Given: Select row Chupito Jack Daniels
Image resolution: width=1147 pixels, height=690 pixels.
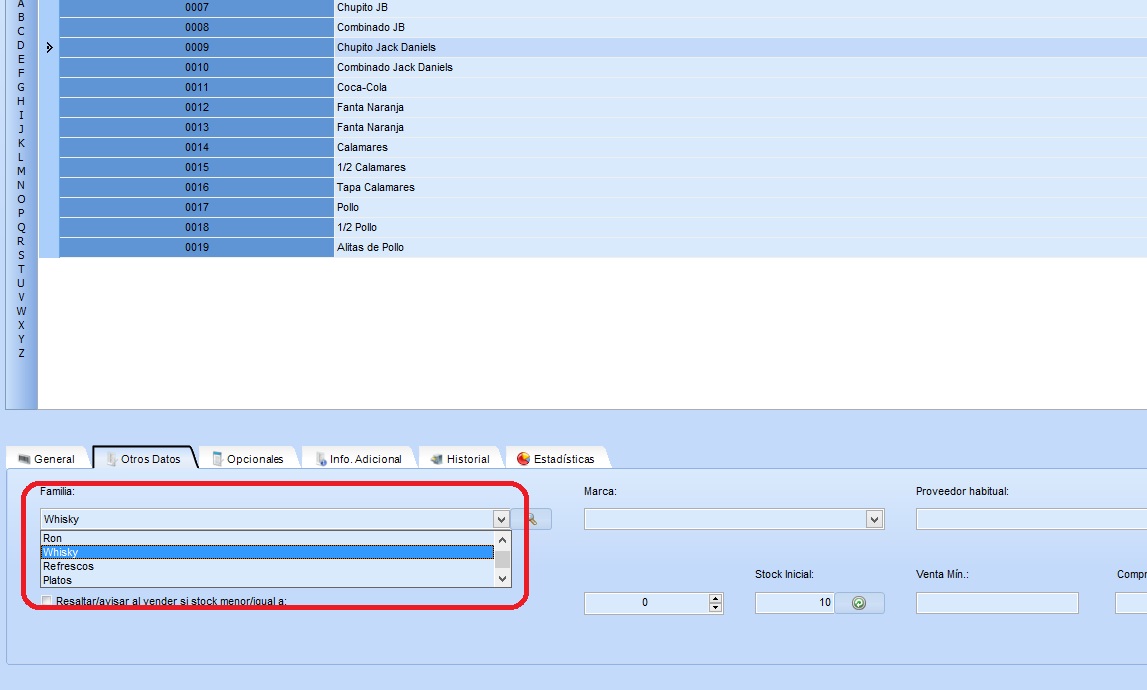Looking at the screenshot, I should click(x=603, y=48).
